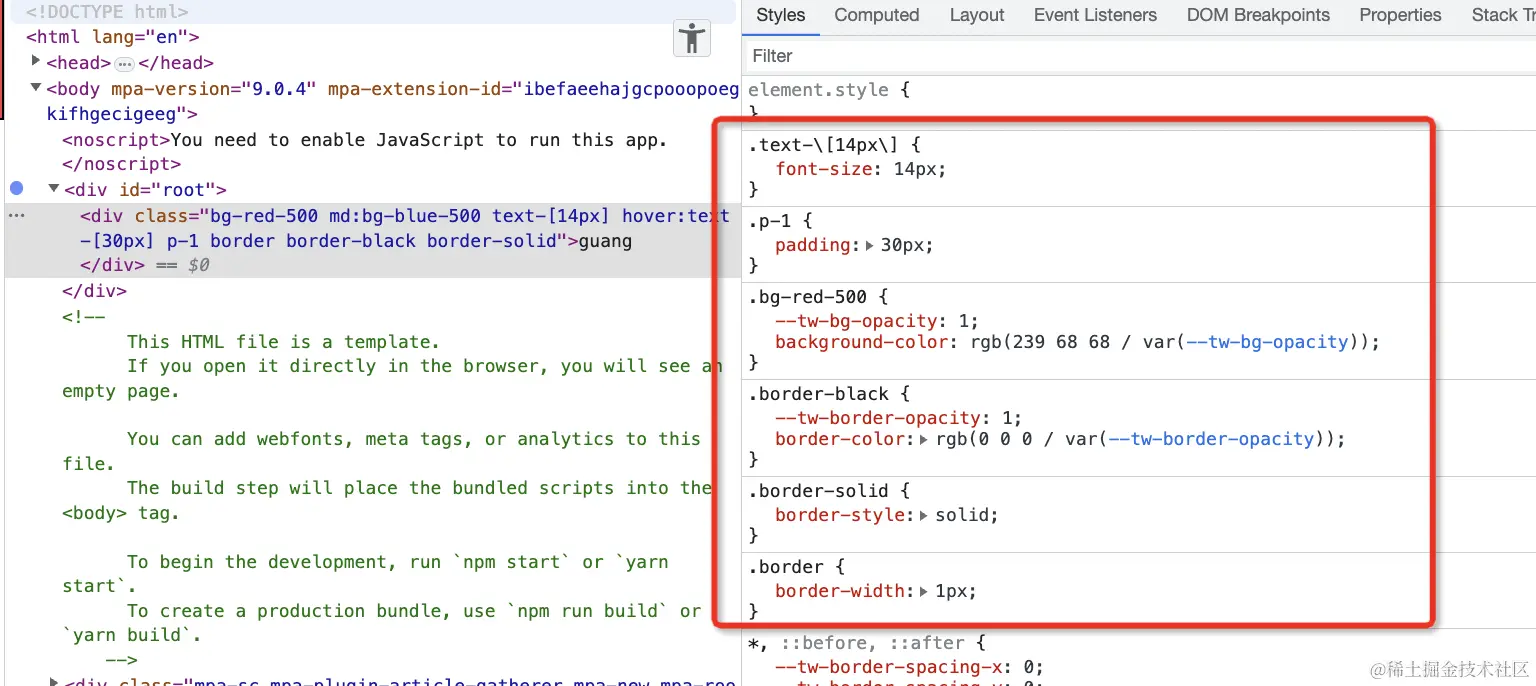This screenshot has width=1536, height=686.
Task: Click the guang text node
Action: coord(605,241)
